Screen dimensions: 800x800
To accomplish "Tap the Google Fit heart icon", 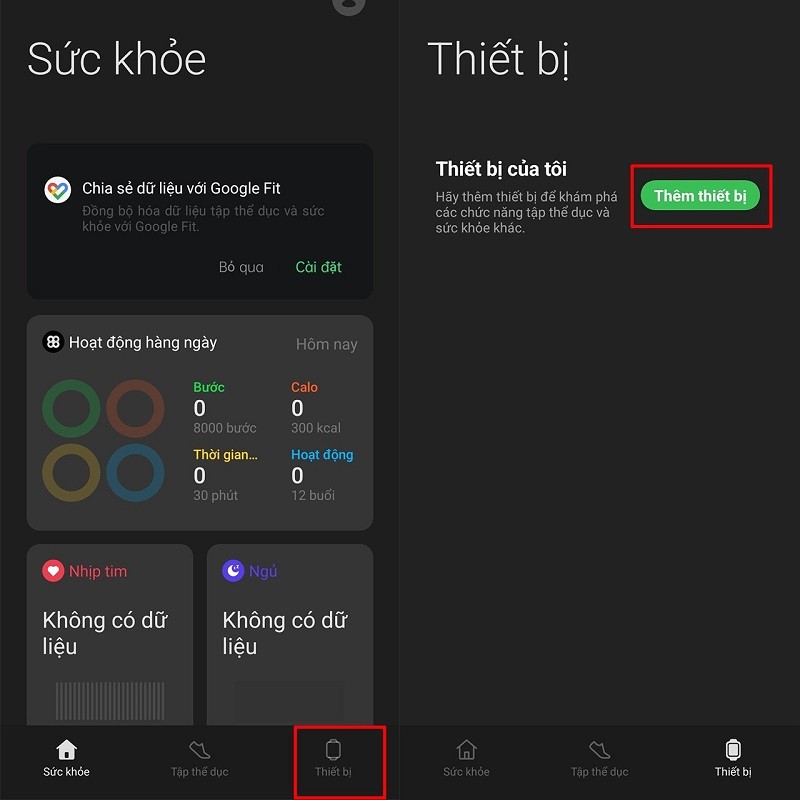I will (58, 190).
